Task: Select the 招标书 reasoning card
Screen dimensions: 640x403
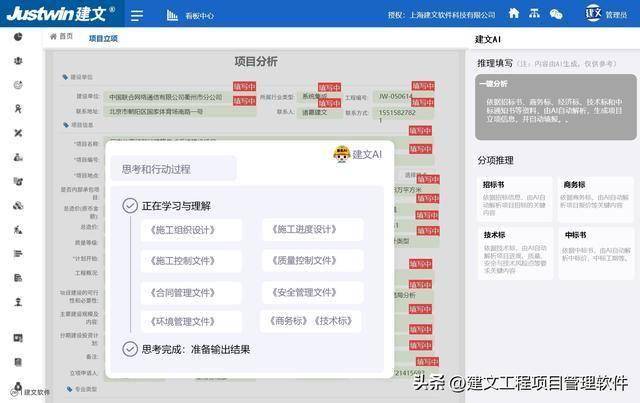Action: (x=515, y=198)
